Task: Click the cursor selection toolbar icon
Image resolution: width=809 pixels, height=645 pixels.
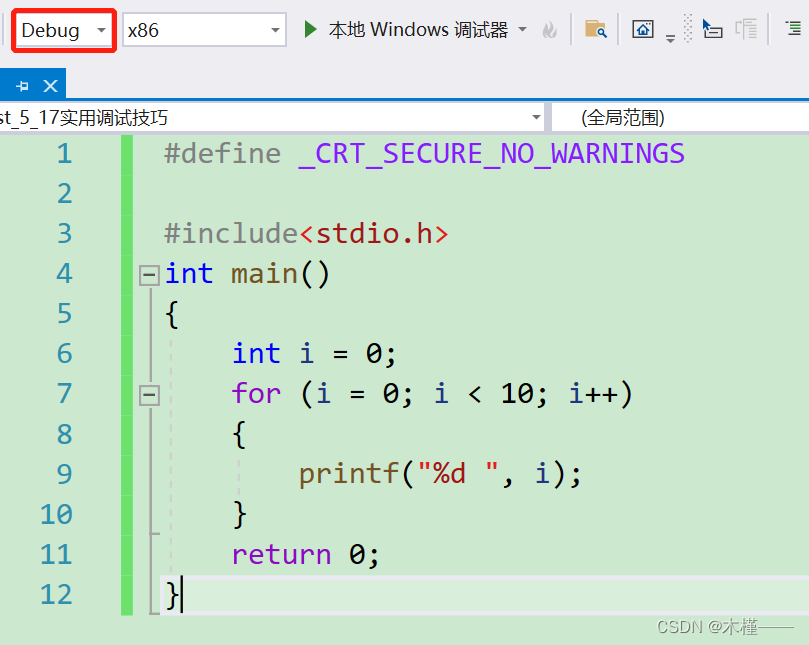Action: click(x=713, y=29)
